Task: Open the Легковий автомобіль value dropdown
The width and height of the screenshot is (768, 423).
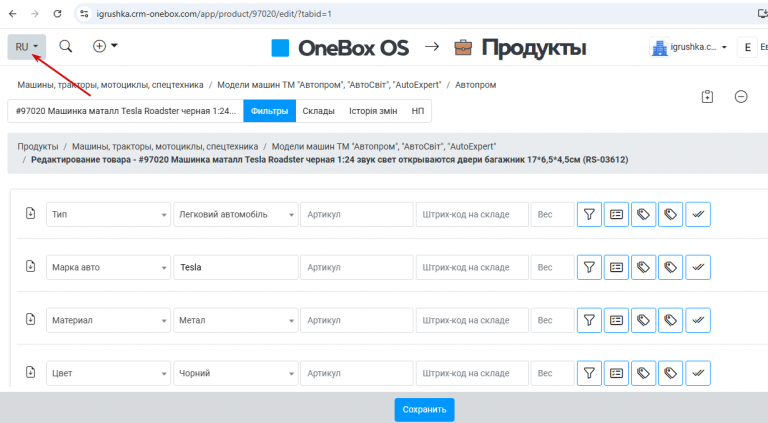Action: [236, 214]
